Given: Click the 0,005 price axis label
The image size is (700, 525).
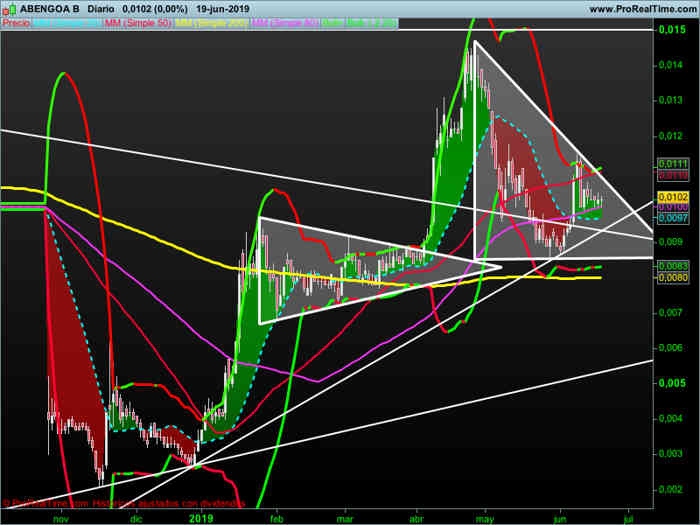Looking at the screenshot, I should click(x=672, y=383).
